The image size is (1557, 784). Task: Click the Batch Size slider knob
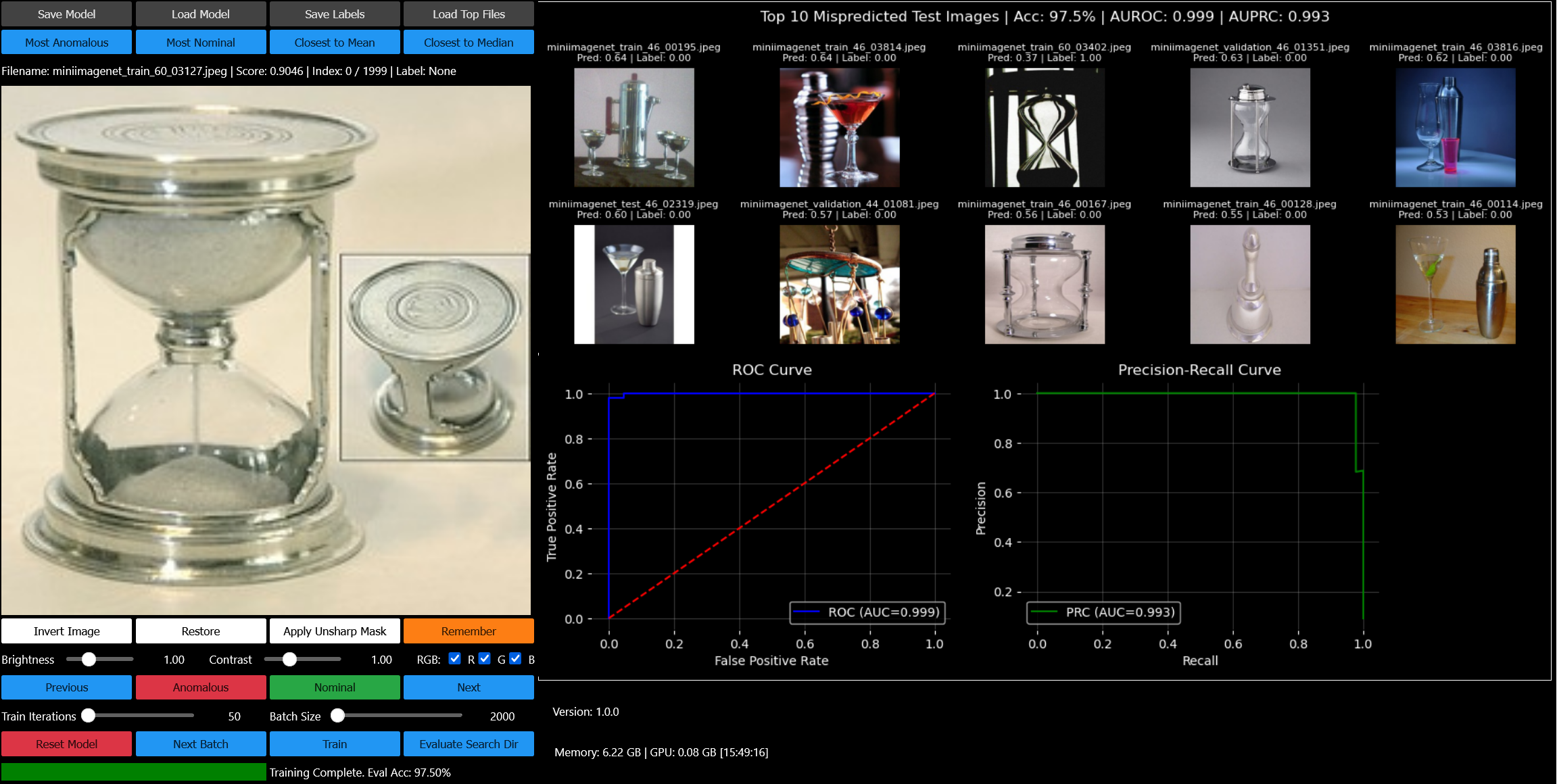tap(338, 716)
